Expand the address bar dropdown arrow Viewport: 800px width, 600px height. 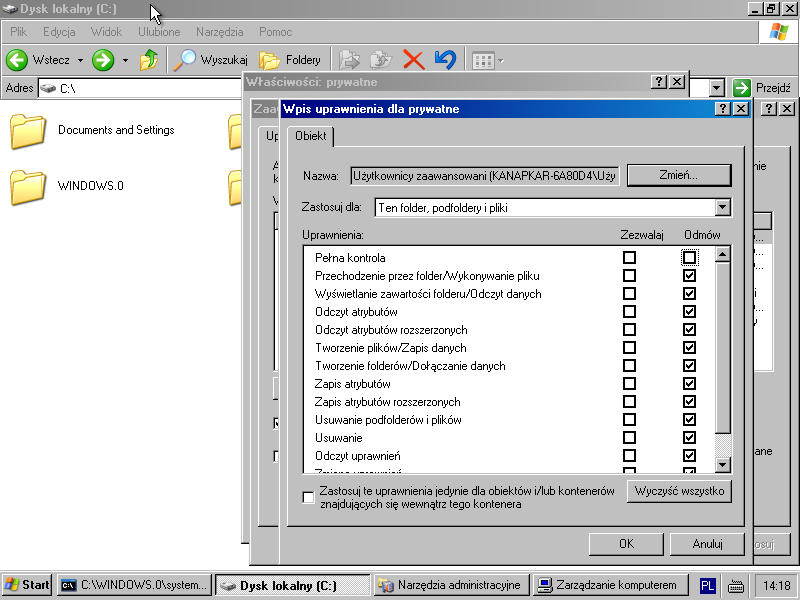pyautogui.click(x=716, y=88)
